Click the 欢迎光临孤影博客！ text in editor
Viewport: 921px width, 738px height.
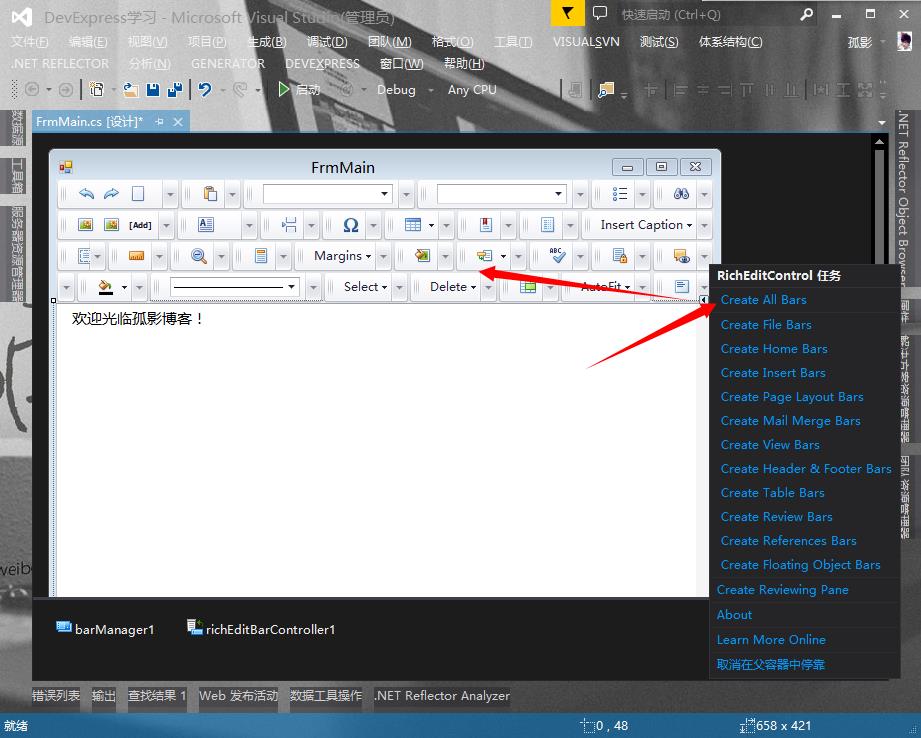138,318
